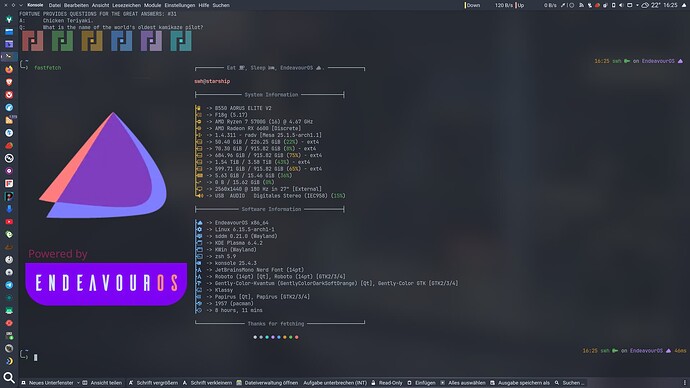Click Ausgabe speichern als button

520,383
